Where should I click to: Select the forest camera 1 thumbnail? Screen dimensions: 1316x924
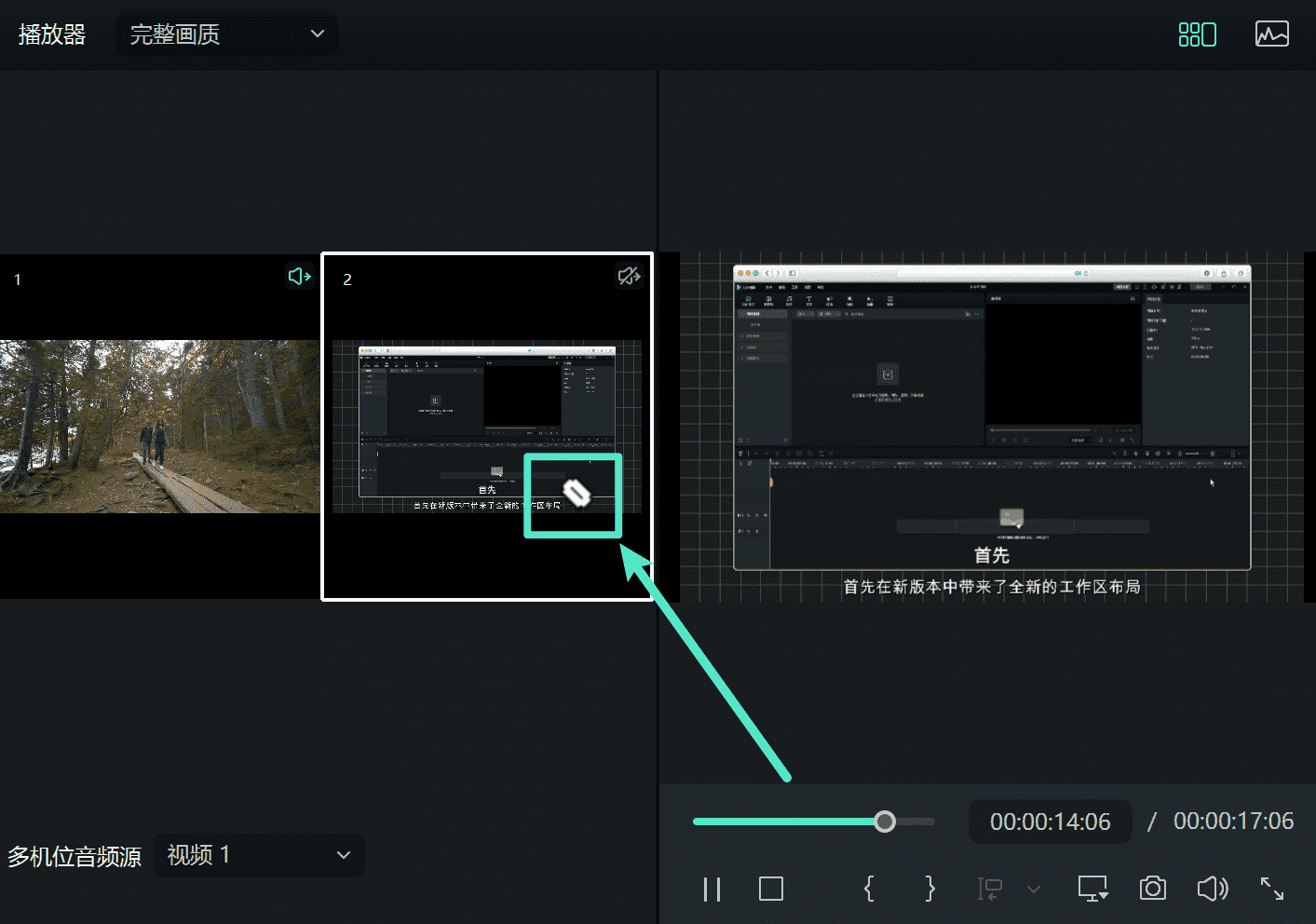(160, 426)
